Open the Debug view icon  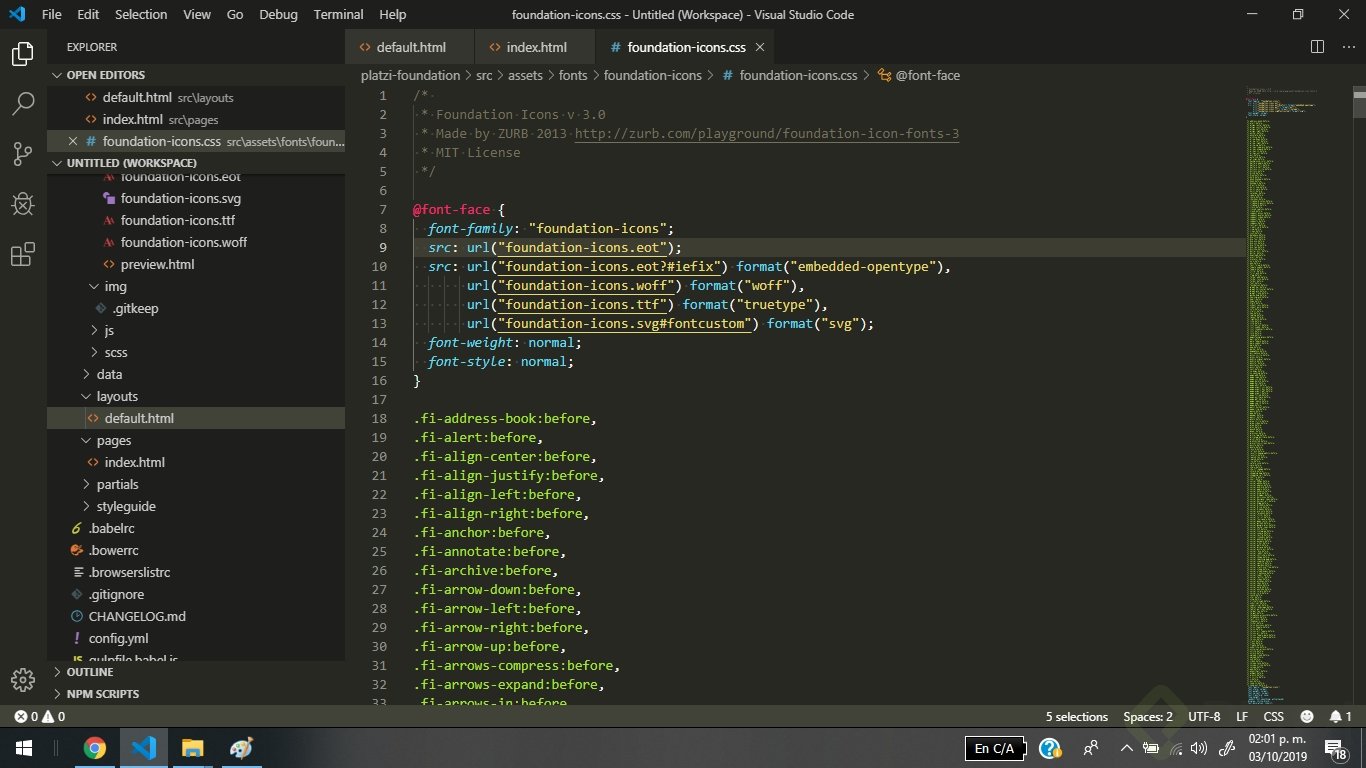tap(22, 204)
